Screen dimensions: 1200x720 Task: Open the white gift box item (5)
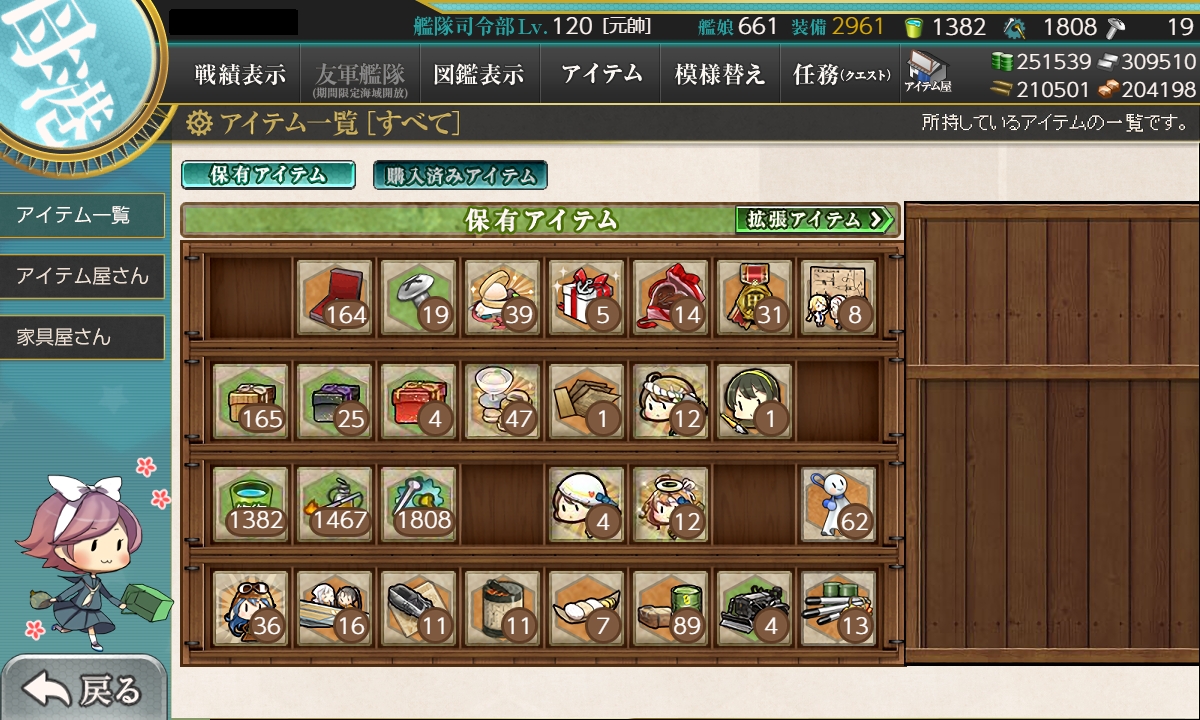(x=587, y=297)
